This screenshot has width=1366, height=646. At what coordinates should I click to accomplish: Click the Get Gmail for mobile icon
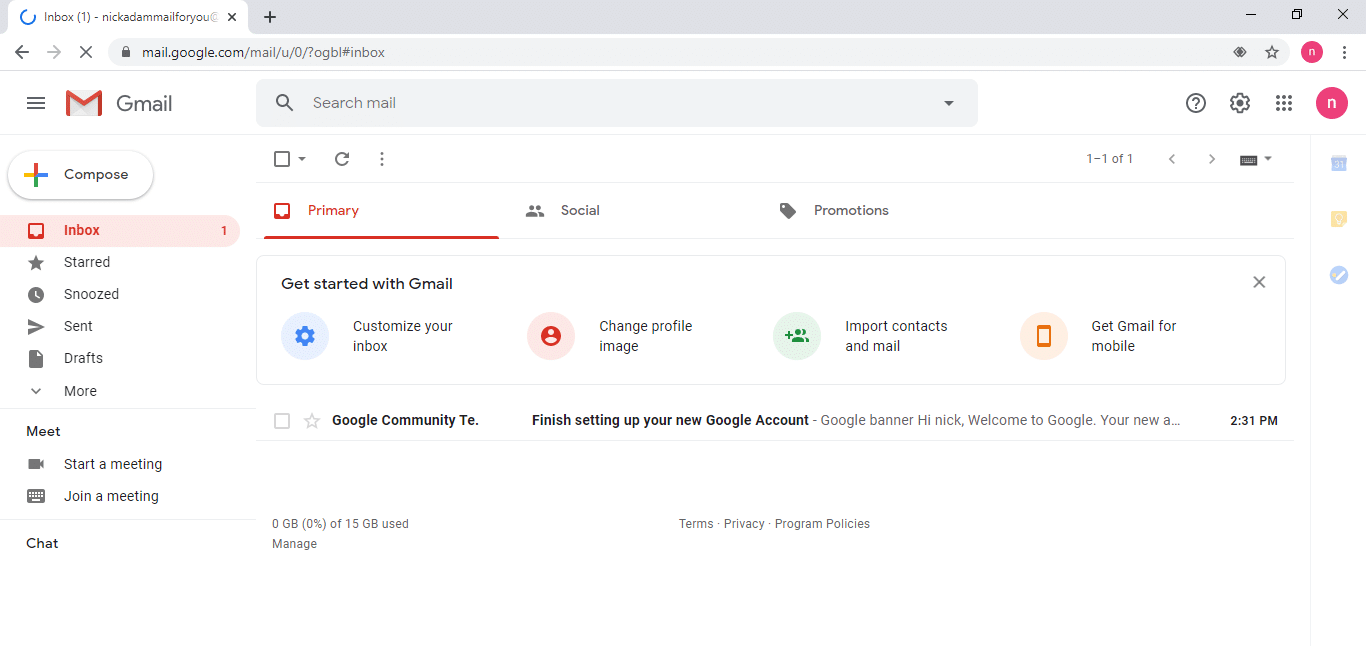coord(1044,336)
